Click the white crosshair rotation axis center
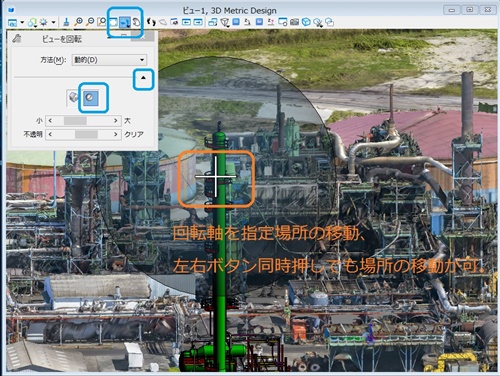Screen dimensions: 500x376 tap(216, 176)
